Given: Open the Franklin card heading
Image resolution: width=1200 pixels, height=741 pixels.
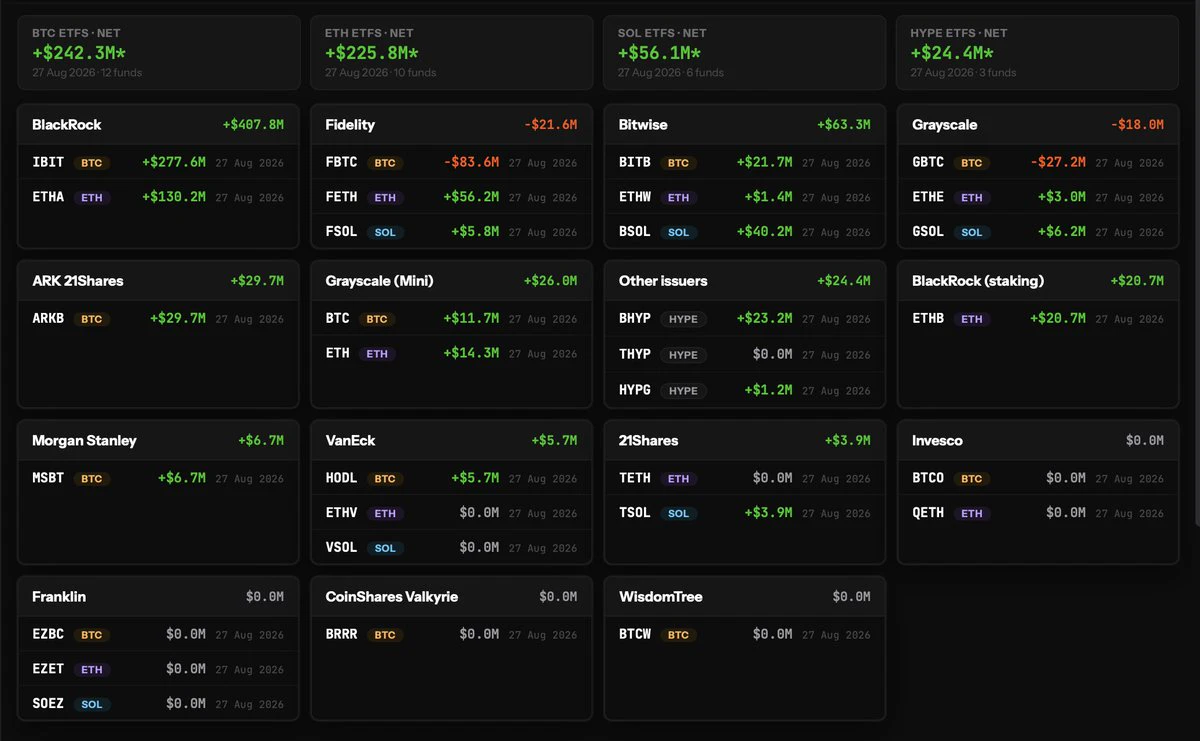Looking at the screenshot, I should coord(59,597).
